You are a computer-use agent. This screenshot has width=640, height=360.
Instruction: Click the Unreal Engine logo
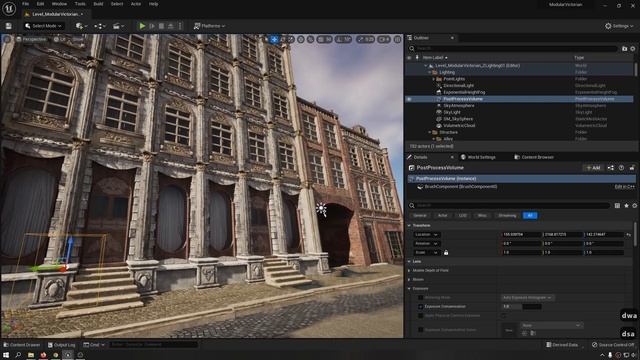pyautogui.click(x=9, y=8)
